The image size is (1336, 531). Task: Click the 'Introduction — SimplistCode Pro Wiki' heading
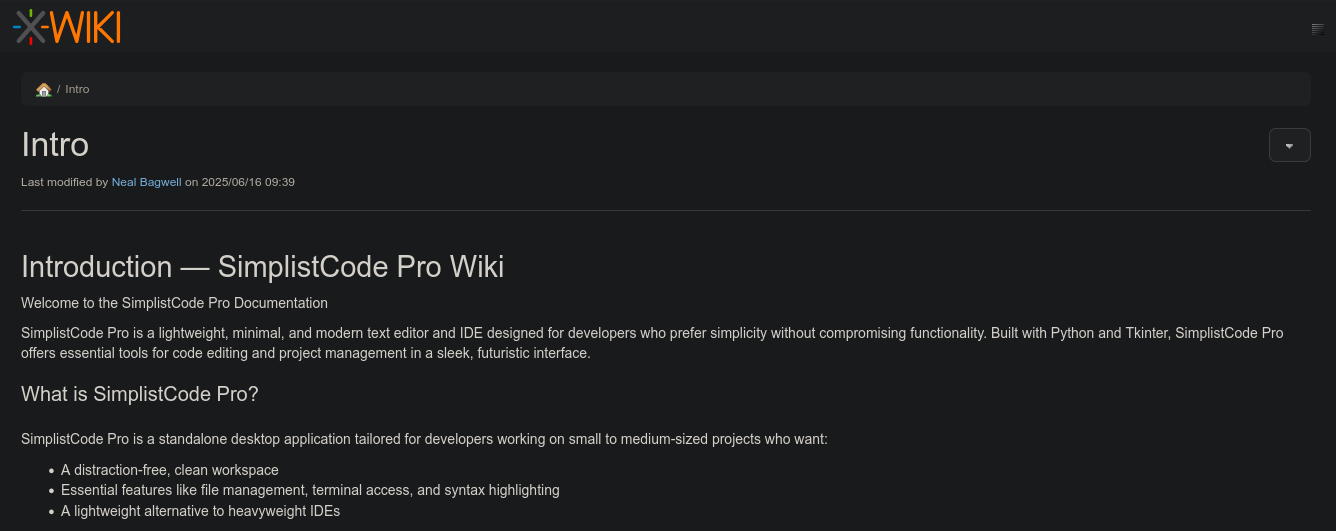pos(262,267)
